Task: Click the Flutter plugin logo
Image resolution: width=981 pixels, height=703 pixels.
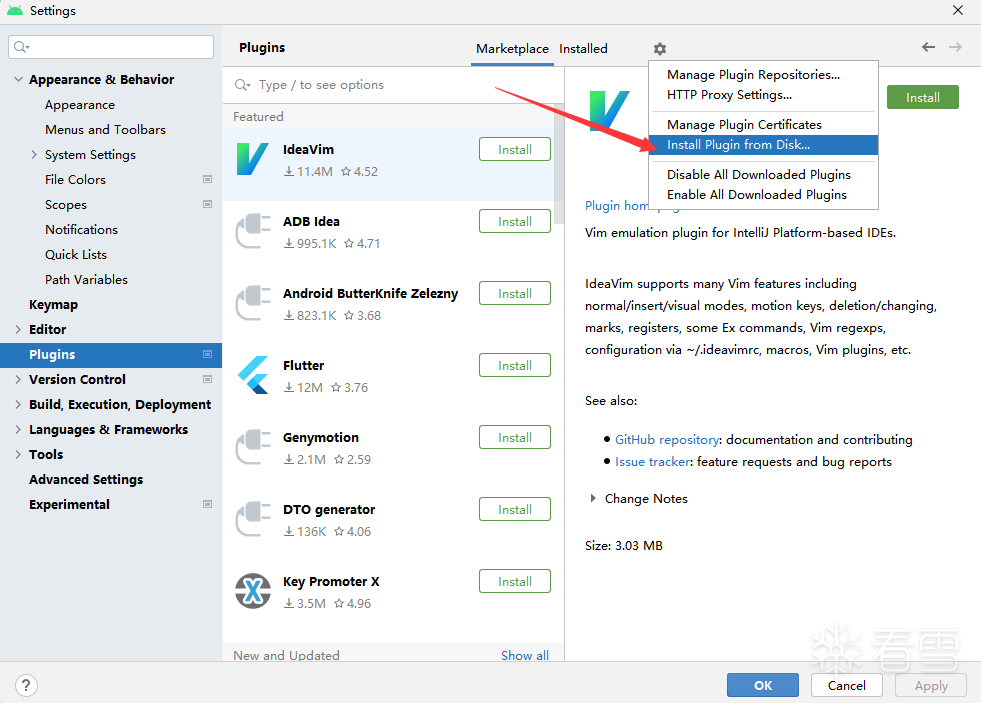Action: 253,375
